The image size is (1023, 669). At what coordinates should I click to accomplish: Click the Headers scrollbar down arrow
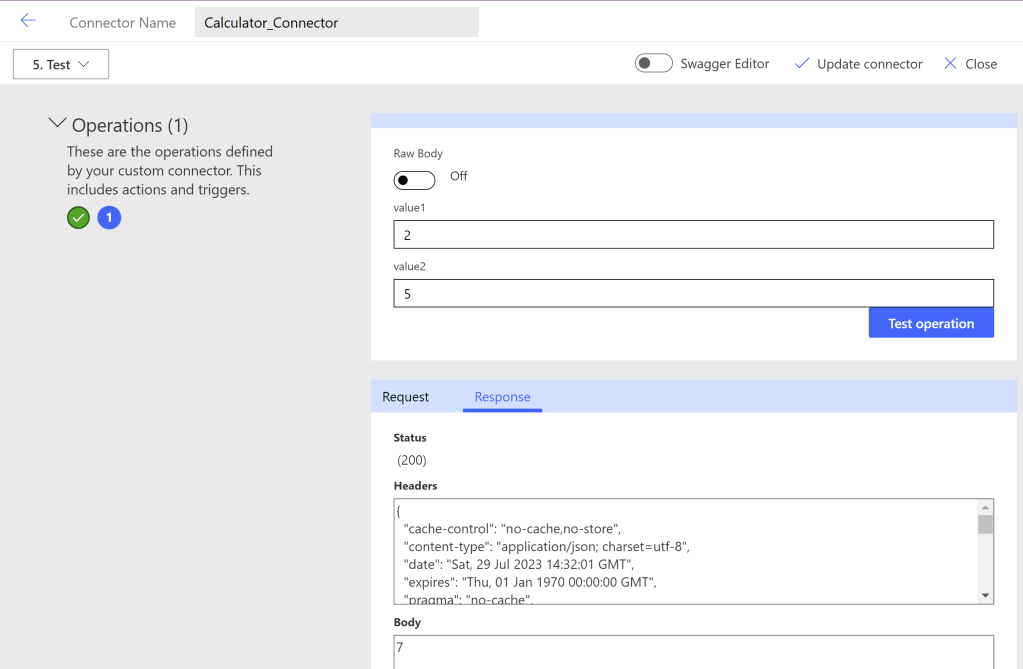click(985, 595)
